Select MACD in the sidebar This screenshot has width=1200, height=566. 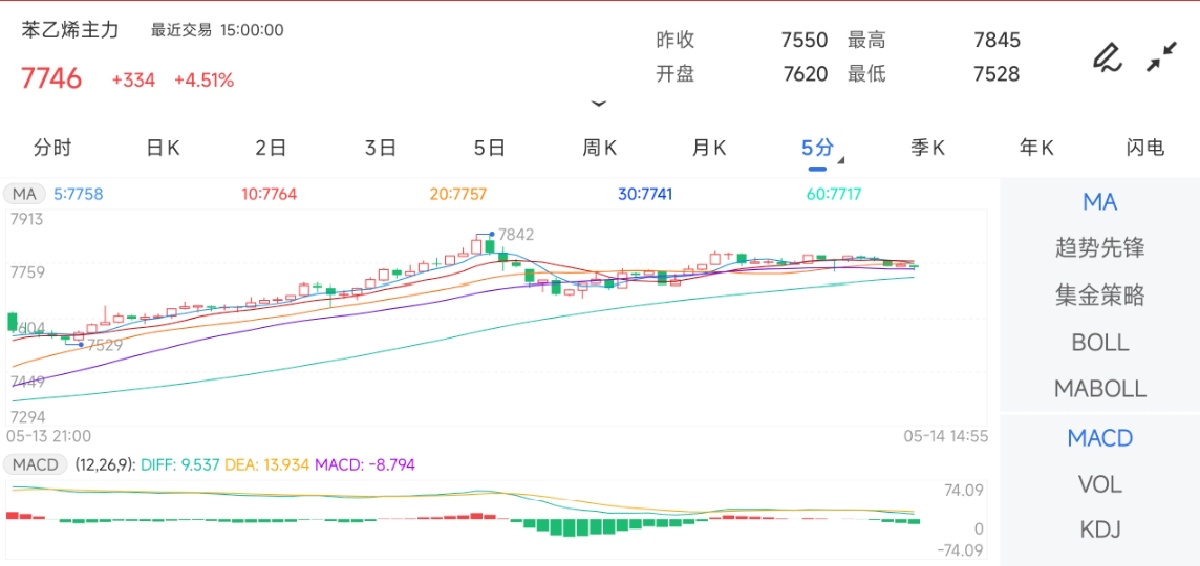(1100, 438)
